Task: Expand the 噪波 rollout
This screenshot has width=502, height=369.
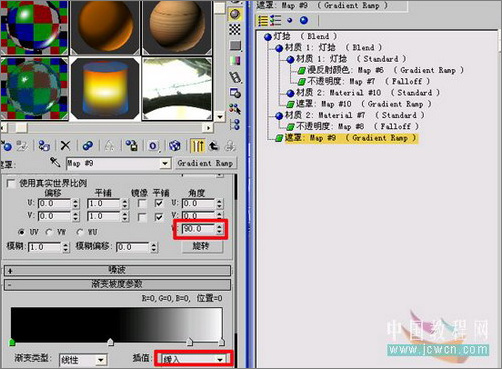Action: [117, 270]
